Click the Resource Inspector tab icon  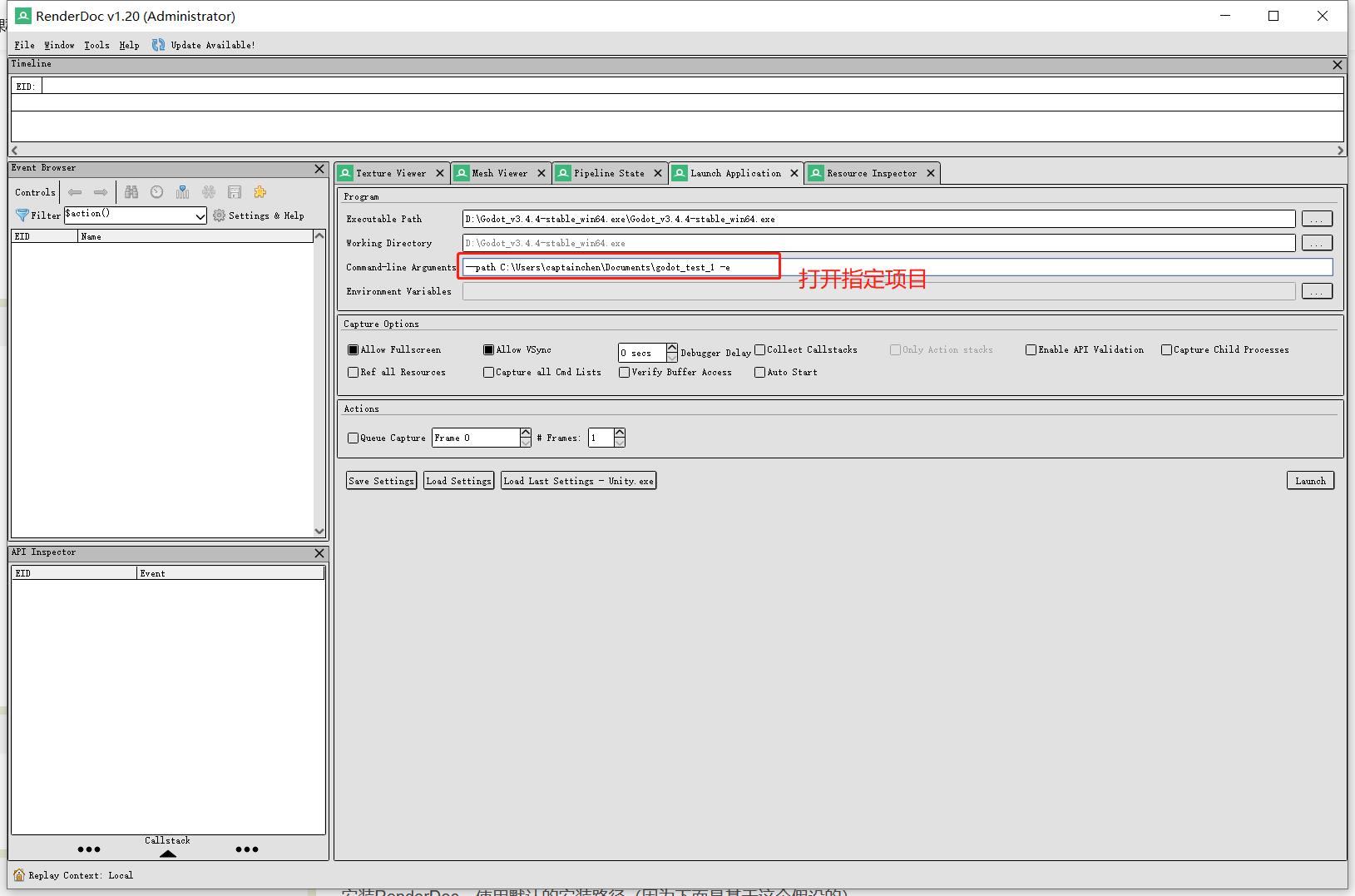816,173
